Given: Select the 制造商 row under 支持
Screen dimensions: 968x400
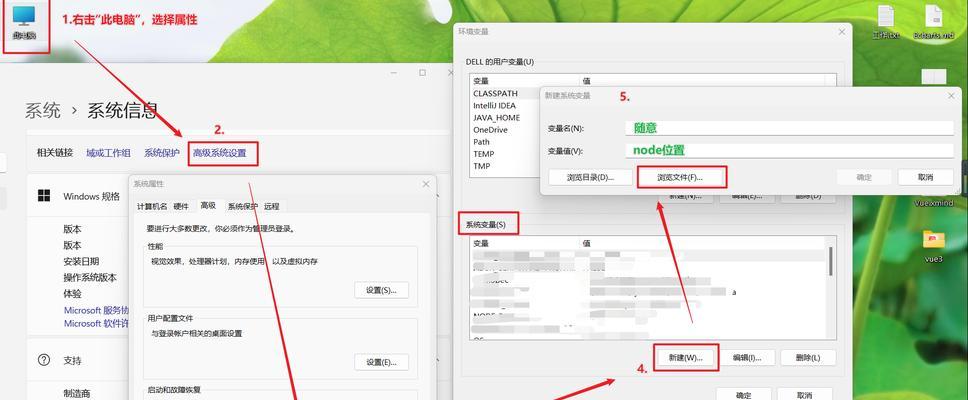Looking at the screenshot, I should (x=77, y=393).
